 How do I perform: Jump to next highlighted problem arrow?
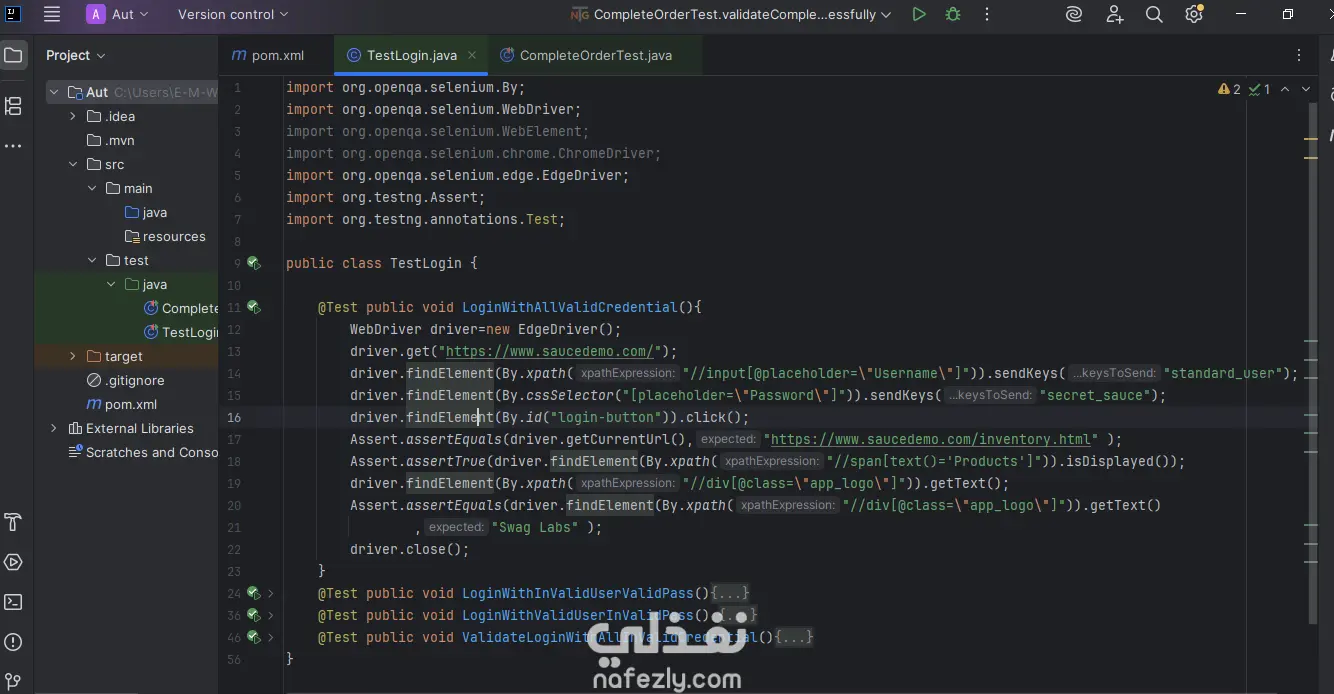pyautogui.click(x=1306, y=89)
